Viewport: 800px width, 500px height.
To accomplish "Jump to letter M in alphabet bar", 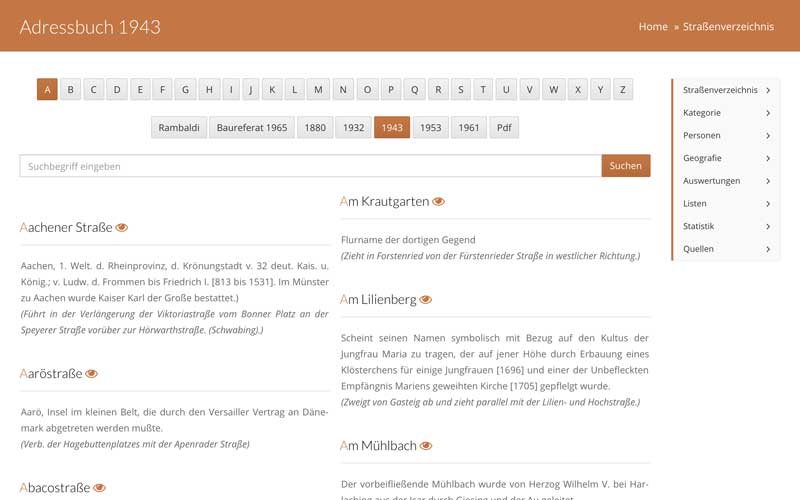I will pos(318,90).
